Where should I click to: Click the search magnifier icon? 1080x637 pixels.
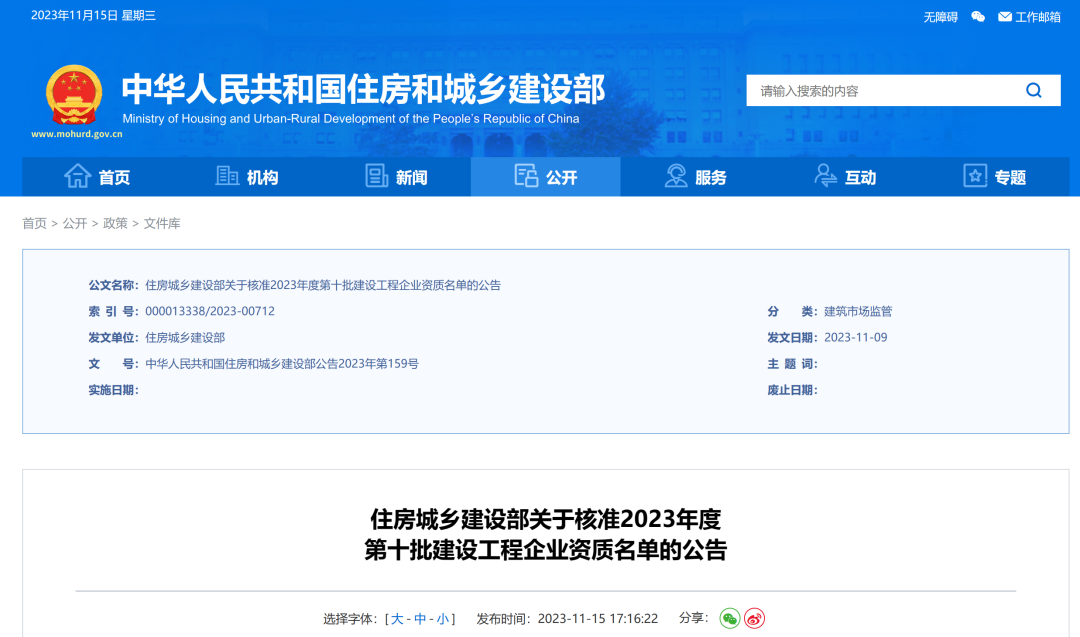point(1034,89)
